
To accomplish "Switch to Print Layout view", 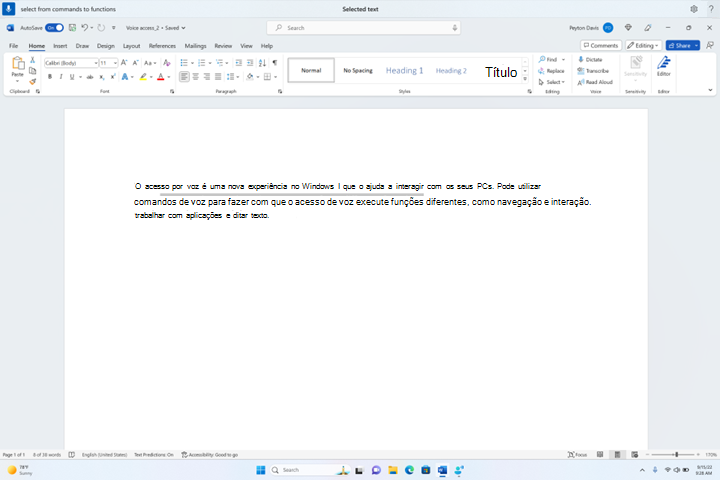I will pos(617,455).
